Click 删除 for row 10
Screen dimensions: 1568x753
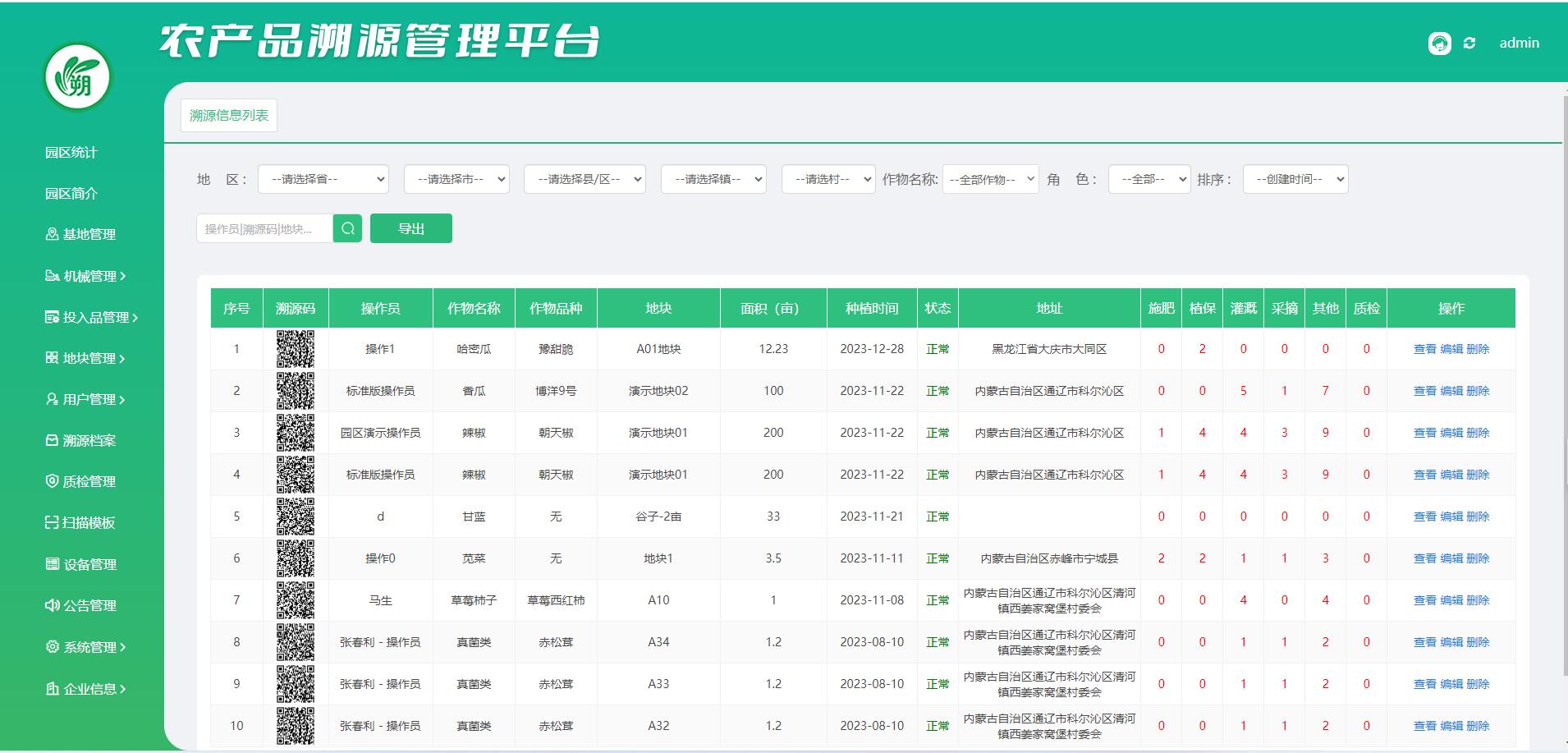(1478, 726)
